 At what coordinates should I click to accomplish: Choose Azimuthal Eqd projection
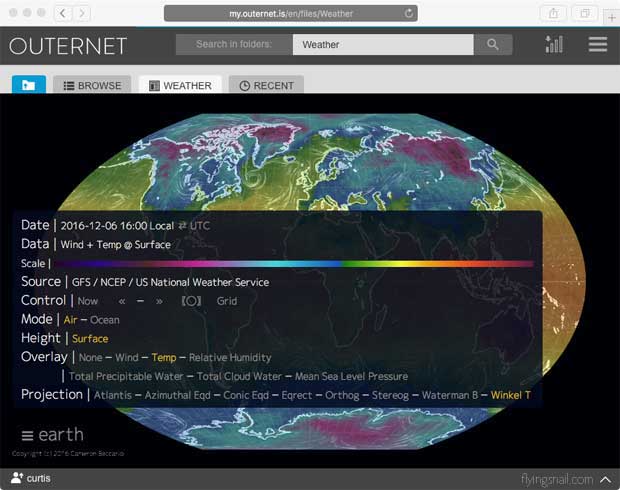click(x=178, y=395)
